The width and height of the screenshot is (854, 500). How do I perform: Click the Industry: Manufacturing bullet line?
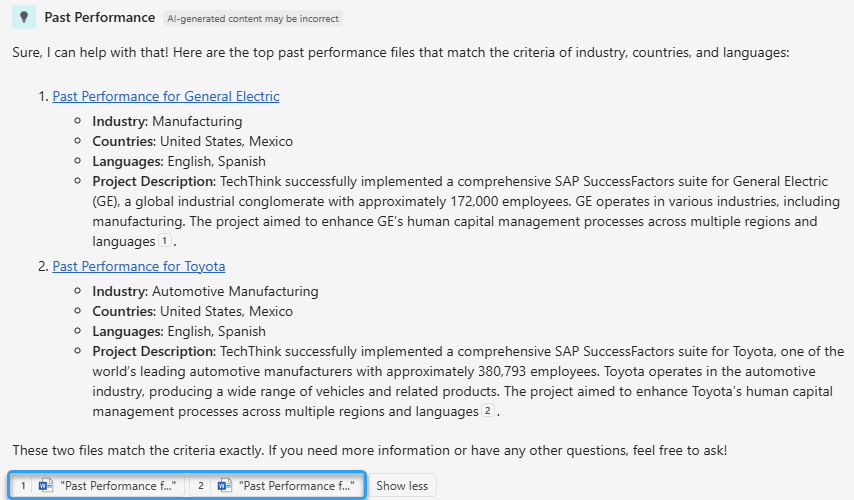point(167,122)
